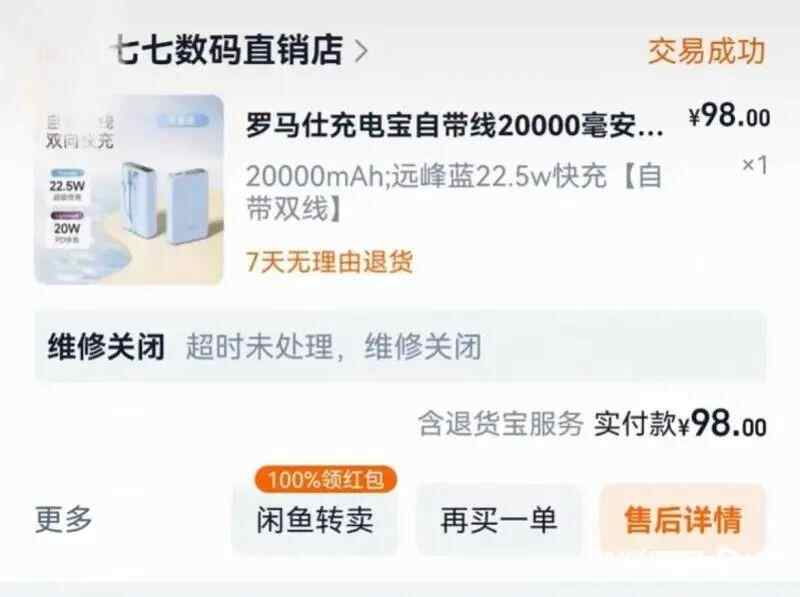
Task: Tap the 100%领红包 orange badge
Action: (x=326, y=479)
